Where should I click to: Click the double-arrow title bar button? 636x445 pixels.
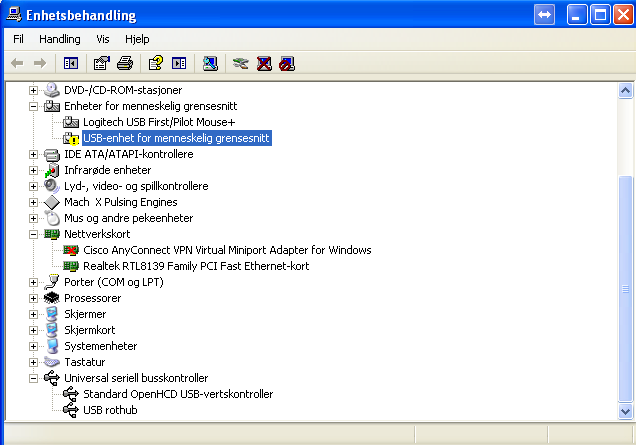click(x=544, y=15)
